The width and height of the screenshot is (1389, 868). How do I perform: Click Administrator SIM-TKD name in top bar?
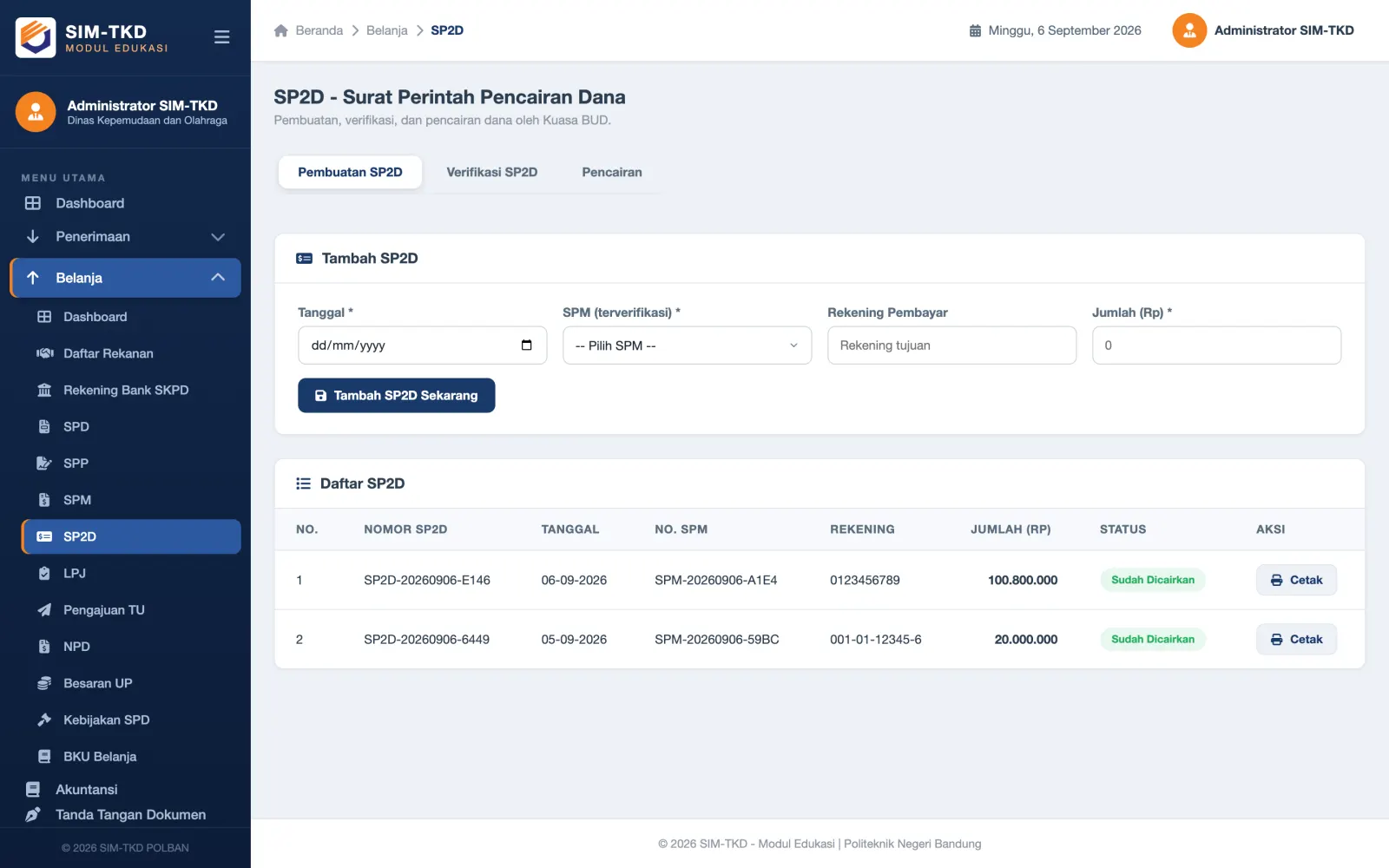pos(1284,30)
